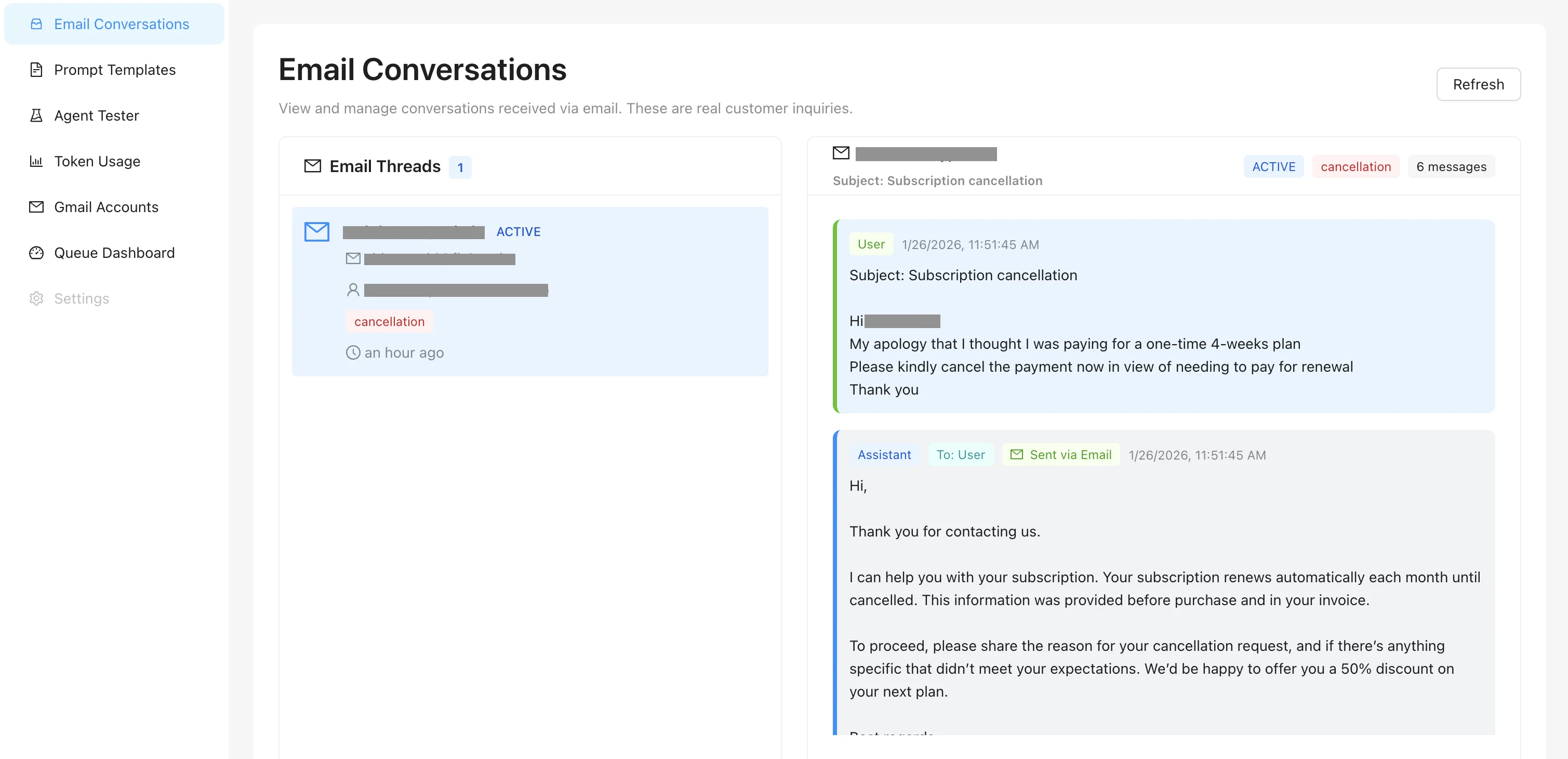Click the Email Conversations inbox icon in the sidebar
This screenshot has height=759, width=1568.
(36, 24)
